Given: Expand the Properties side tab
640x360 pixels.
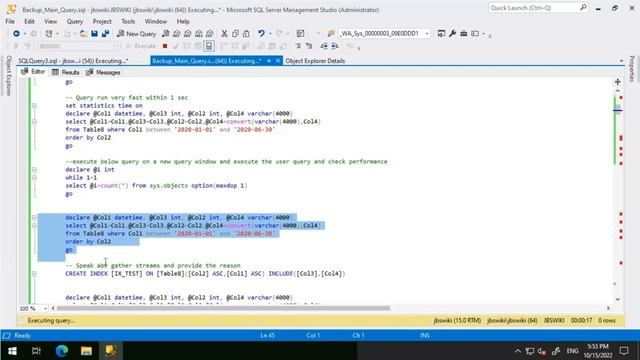Looking at the screenshot, I should [x=632, y=69].
